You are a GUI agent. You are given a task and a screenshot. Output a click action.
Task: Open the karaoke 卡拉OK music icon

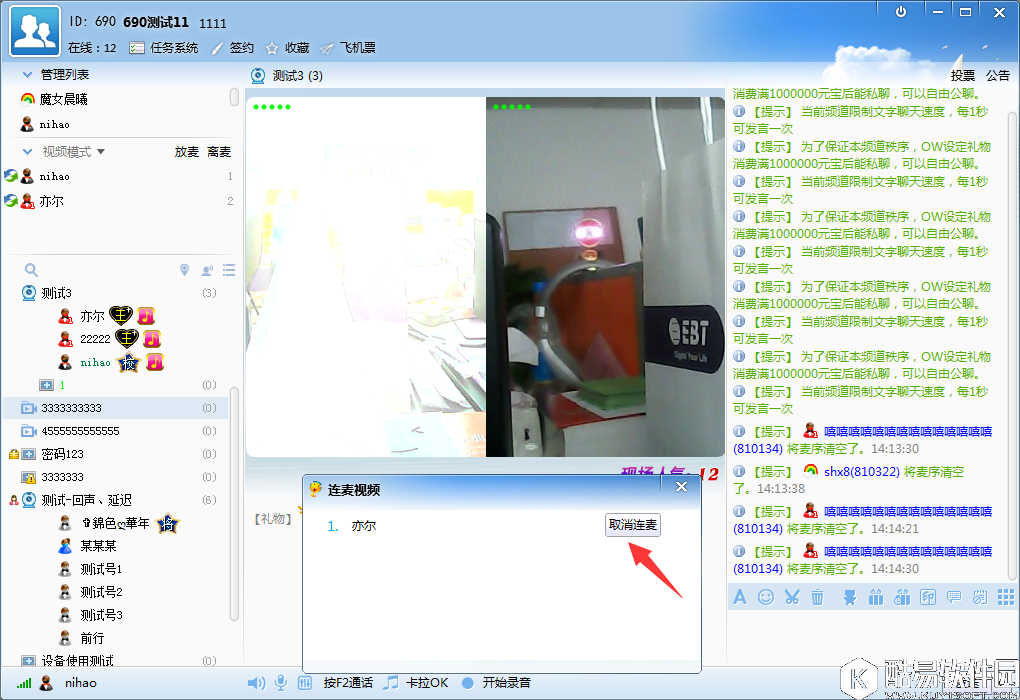[x=392, y=683]
